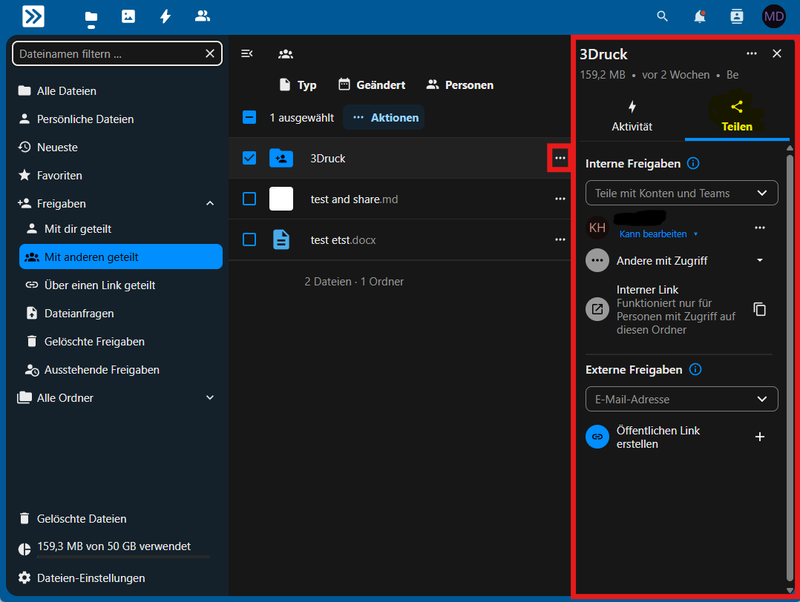The height and width of the screenshot is (602, 800).
Task: Select the Teilen tab
Action: coord(737,116)
